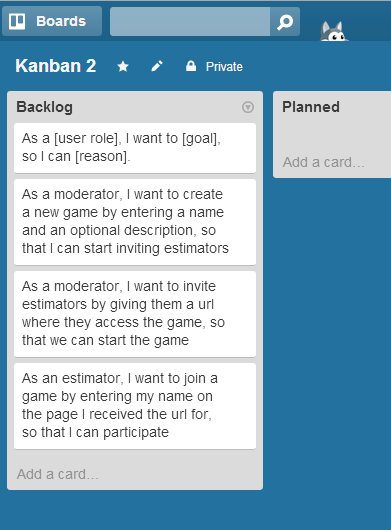Screen dimensions: 391x530
Task: Focus the search input field
Action: pos(190,22)
